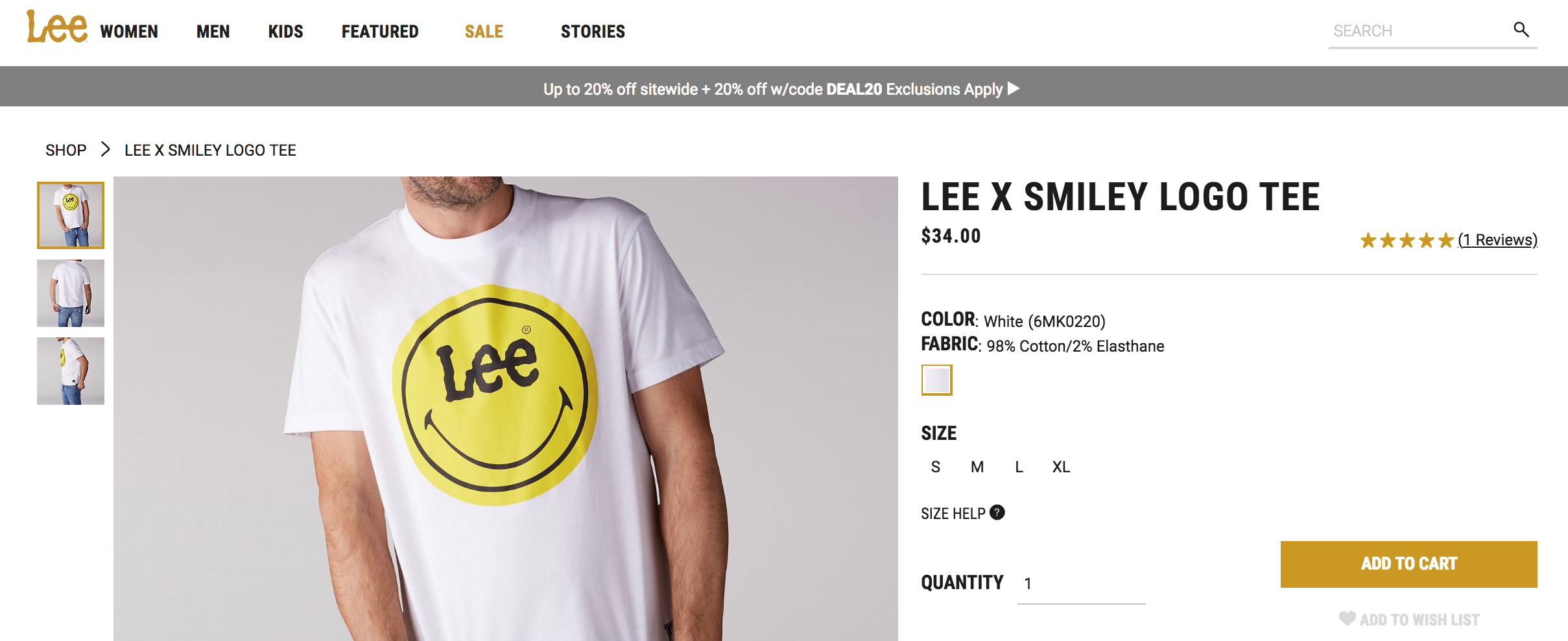Select the White color swatch

(x=936, y=381)
